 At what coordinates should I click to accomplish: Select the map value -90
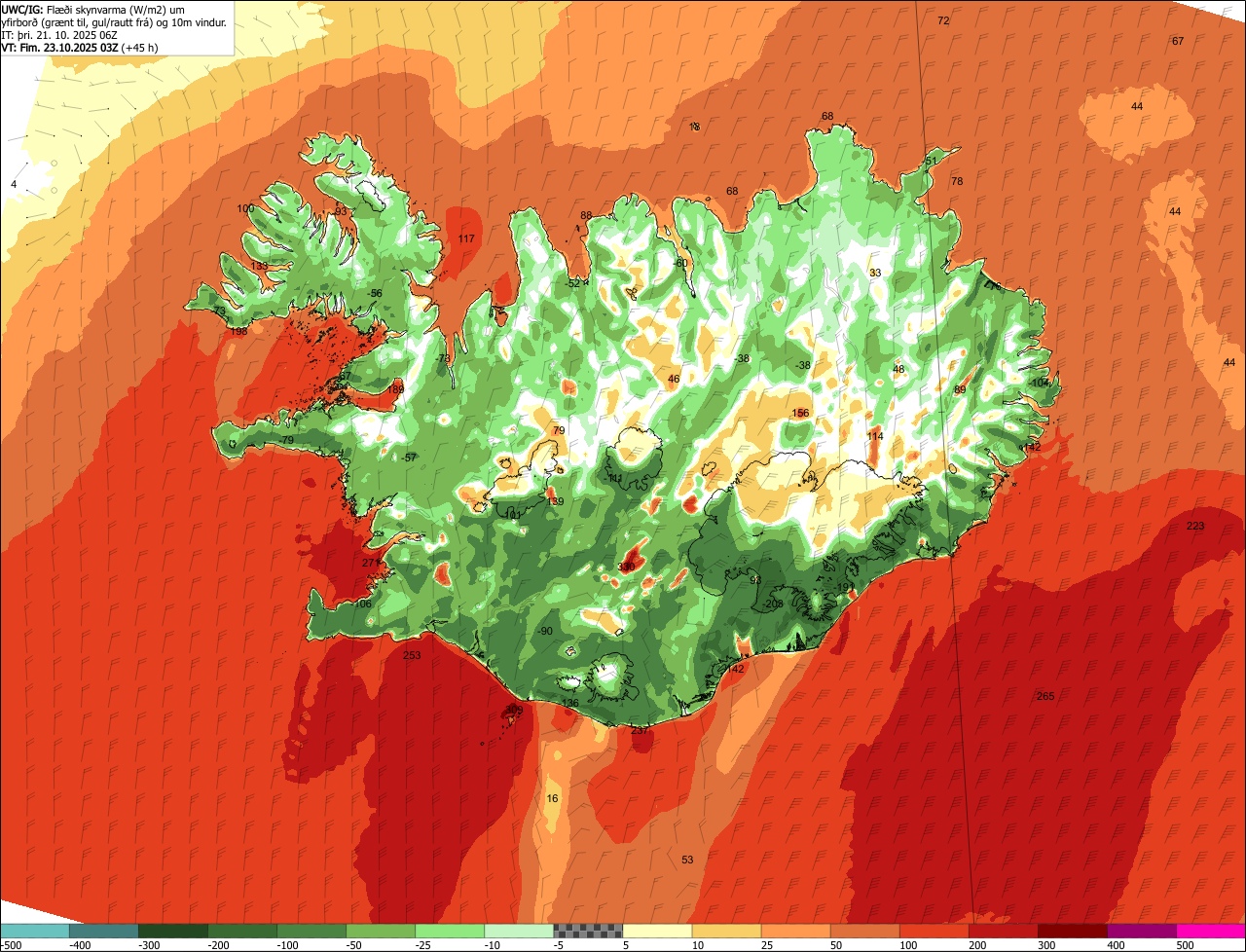click(x=545, y=631)
